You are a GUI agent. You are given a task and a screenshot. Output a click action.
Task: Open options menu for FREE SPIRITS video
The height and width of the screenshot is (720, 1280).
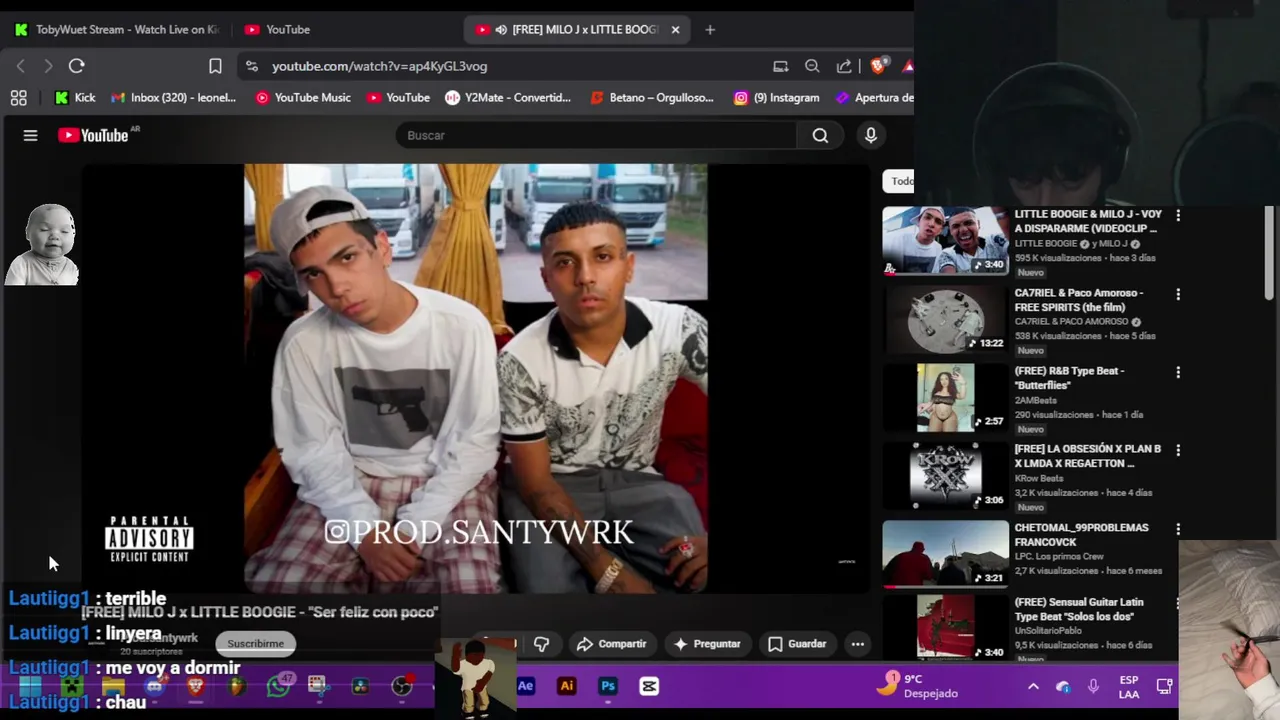[1178, 294]
